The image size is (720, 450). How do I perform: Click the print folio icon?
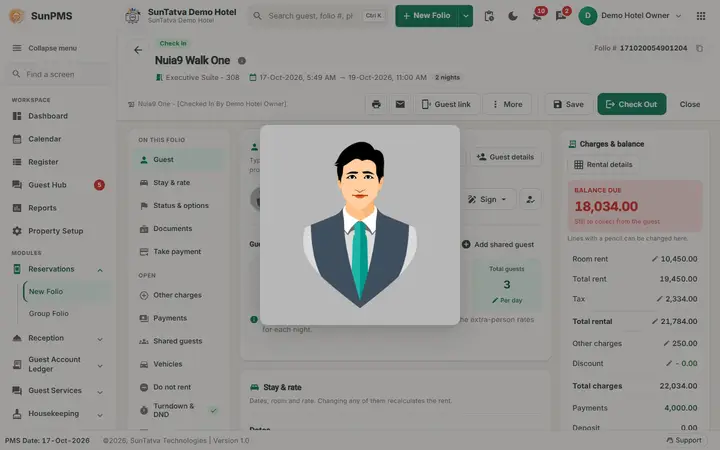(x=376, y=104)
